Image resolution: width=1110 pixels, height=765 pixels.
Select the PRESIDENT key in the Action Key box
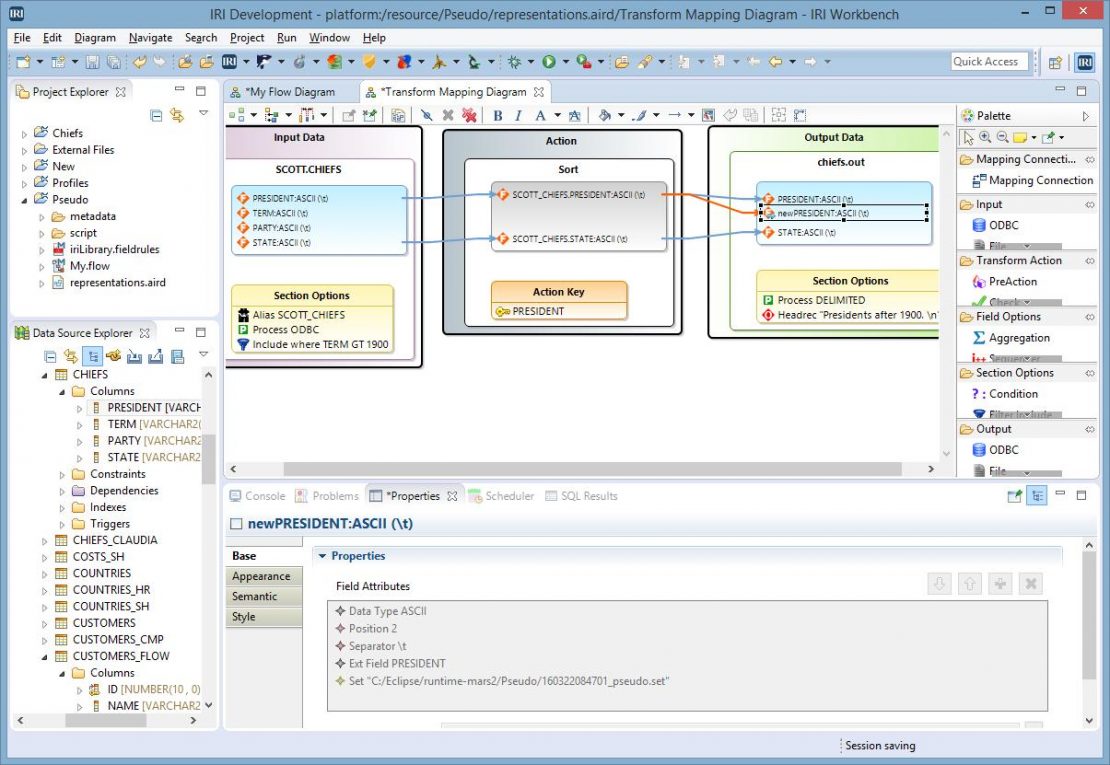coord(530,311)
